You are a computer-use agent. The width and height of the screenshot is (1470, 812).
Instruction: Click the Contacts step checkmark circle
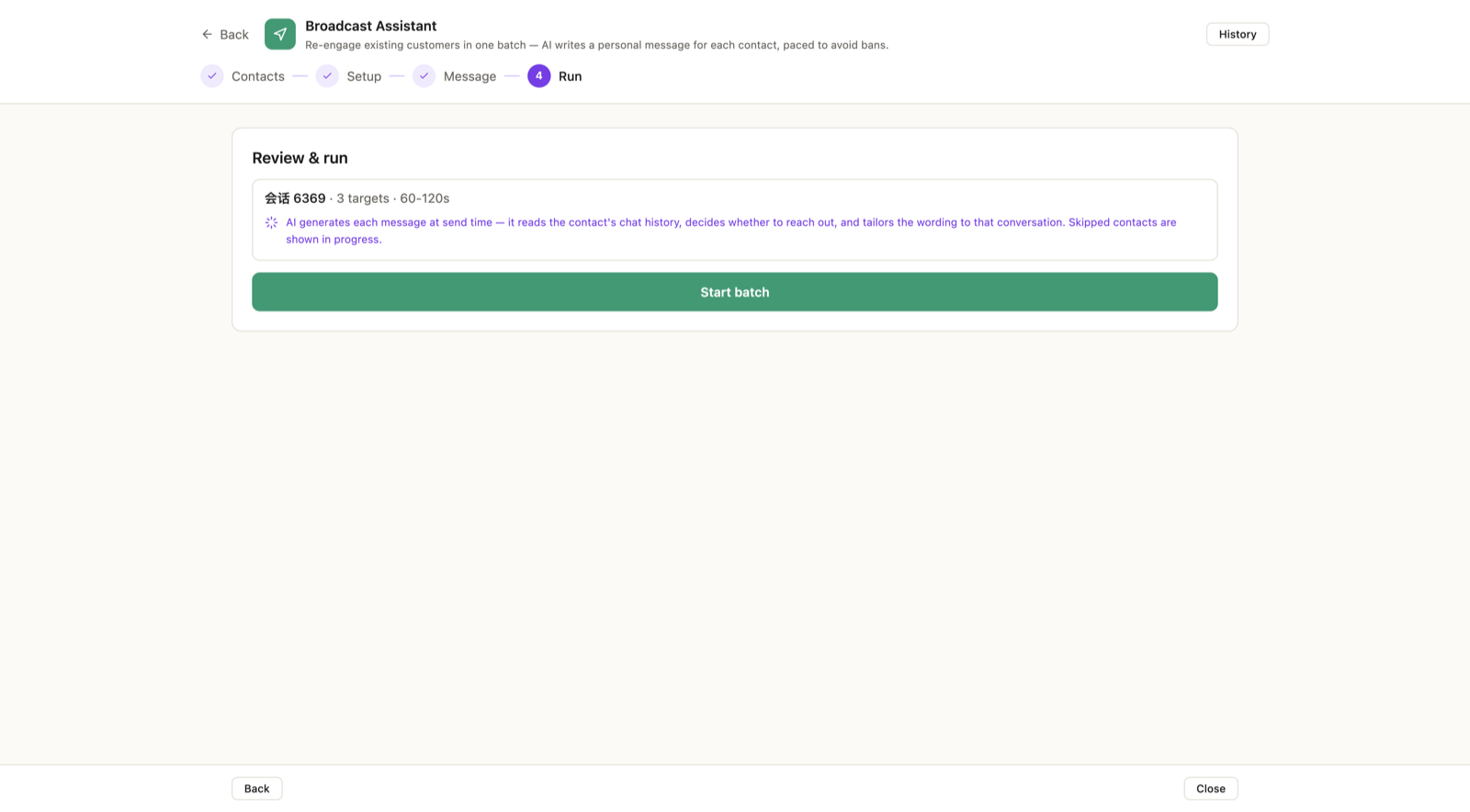pos(212,76)
